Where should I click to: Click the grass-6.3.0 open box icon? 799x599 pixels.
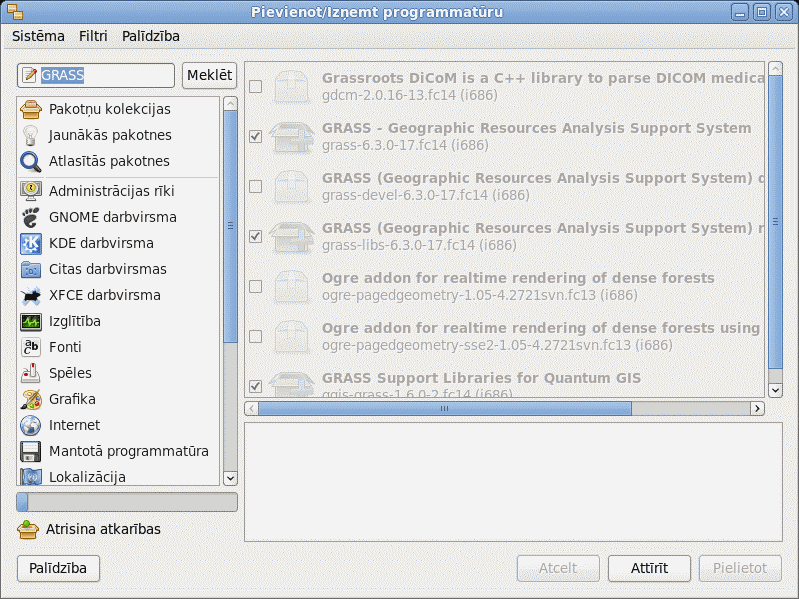[291, 137]
